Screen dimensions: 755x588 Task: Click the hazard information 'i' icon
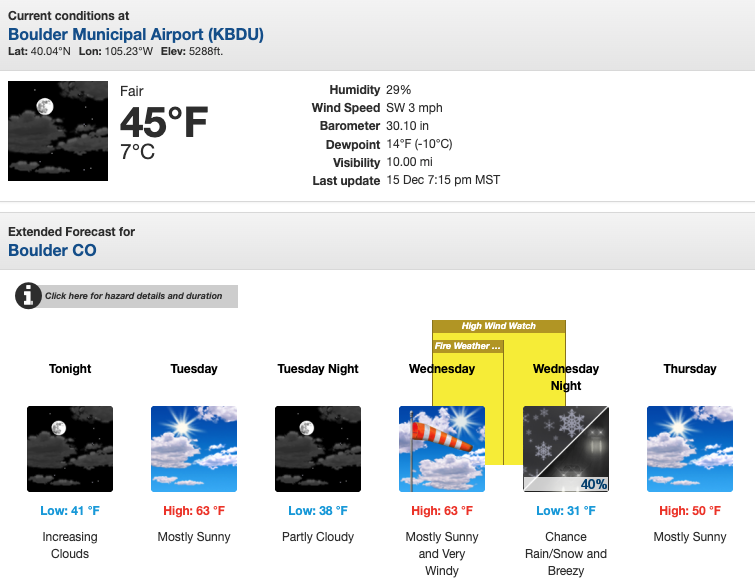click(x=28, y=296)
